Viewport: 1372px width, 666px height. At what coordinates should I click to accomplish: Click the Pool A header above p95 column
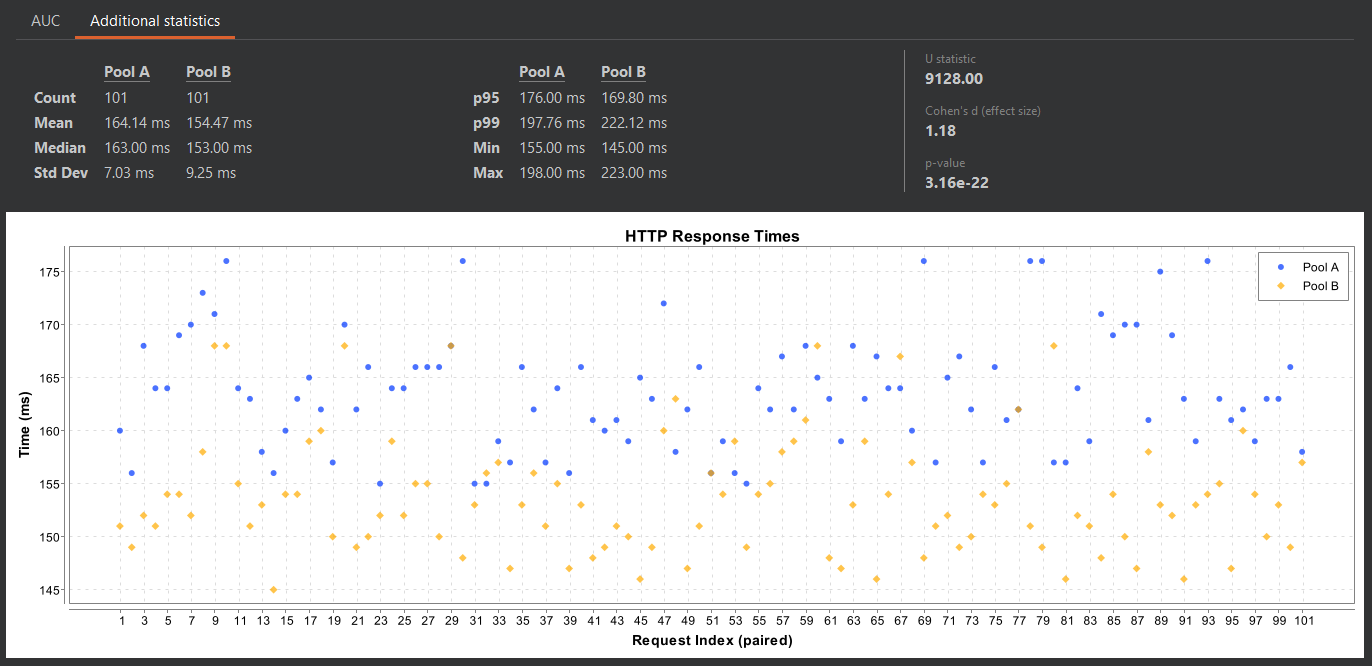pyautogui.click(x=541, y=71)
